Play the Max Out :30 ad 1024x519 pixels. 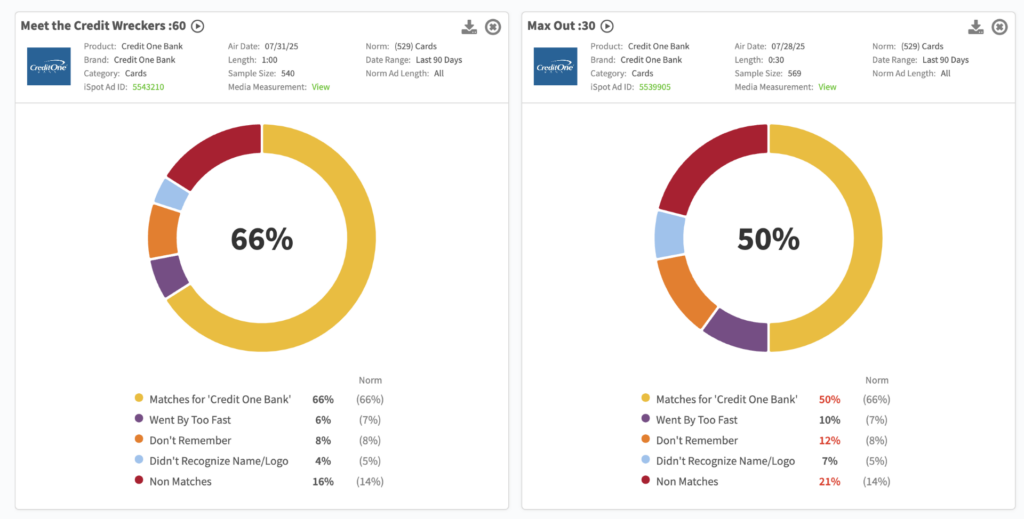(x=607, y=26)
